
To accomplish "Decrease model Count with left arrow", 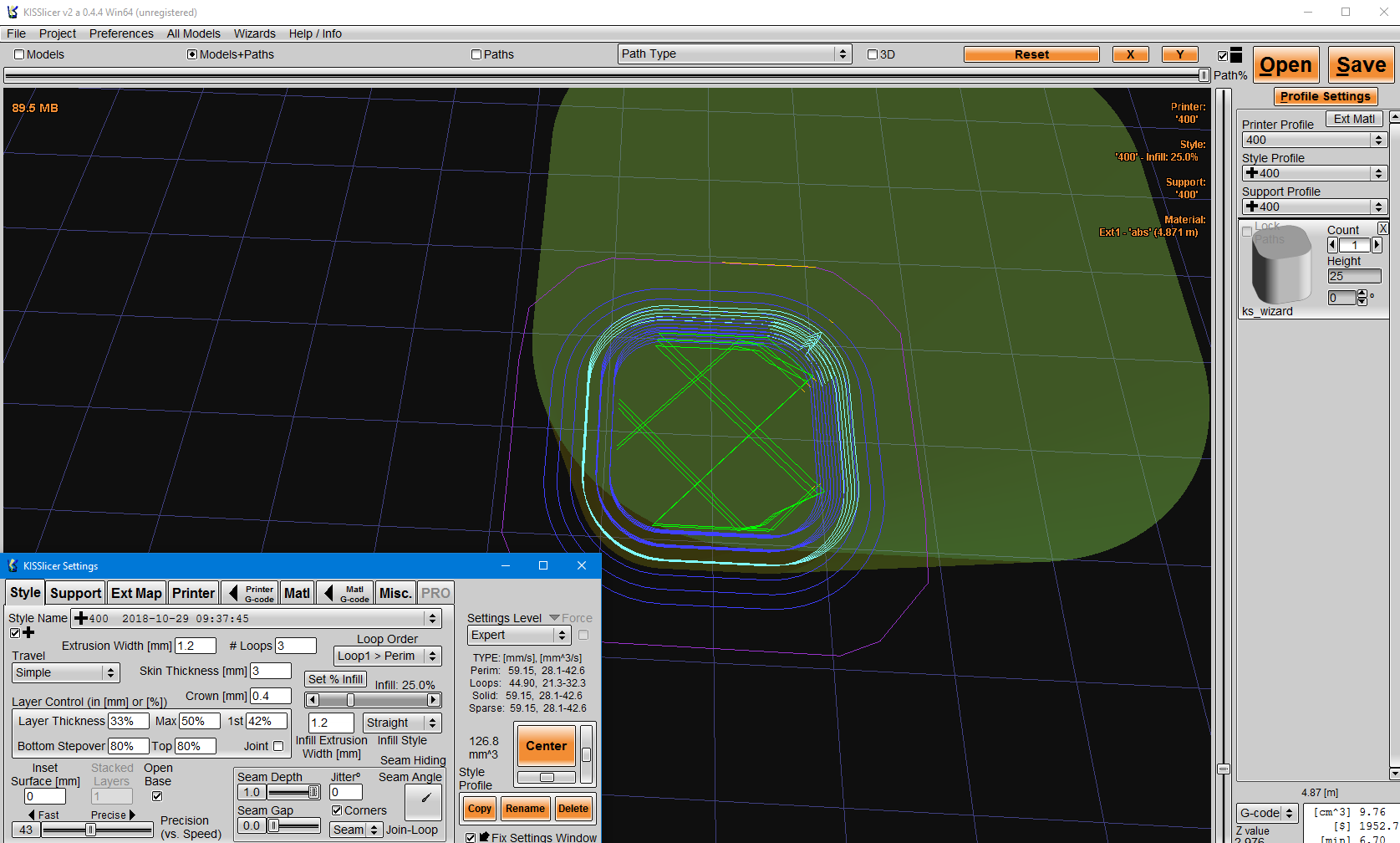I will 1332,245.
